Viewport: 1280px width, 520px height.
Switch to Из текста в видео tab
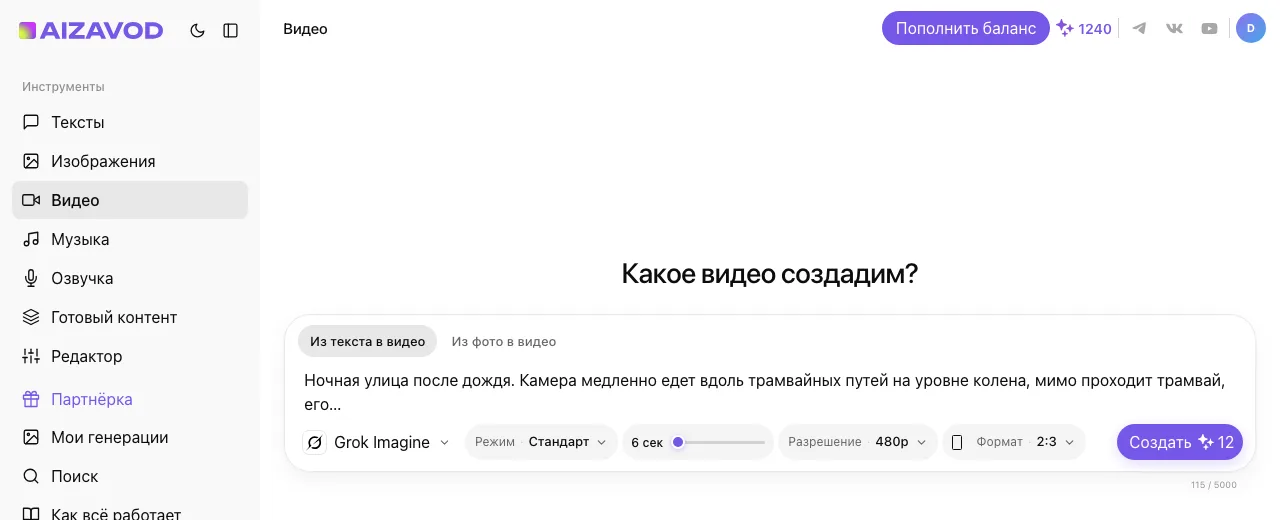[367, 341]
